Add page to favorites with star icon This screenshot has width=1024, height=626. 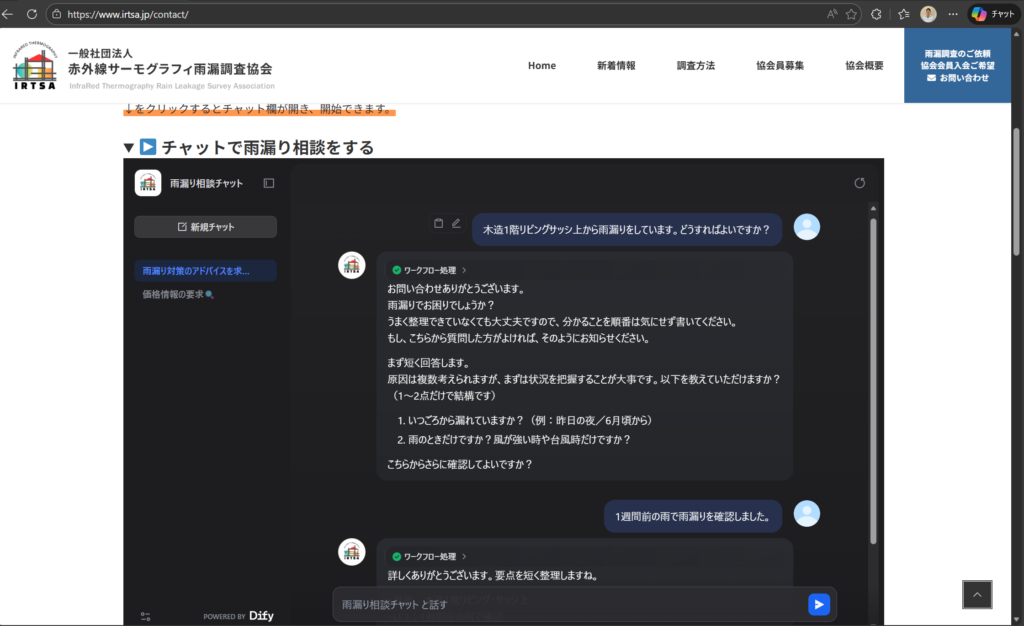[x=851, y=14]
